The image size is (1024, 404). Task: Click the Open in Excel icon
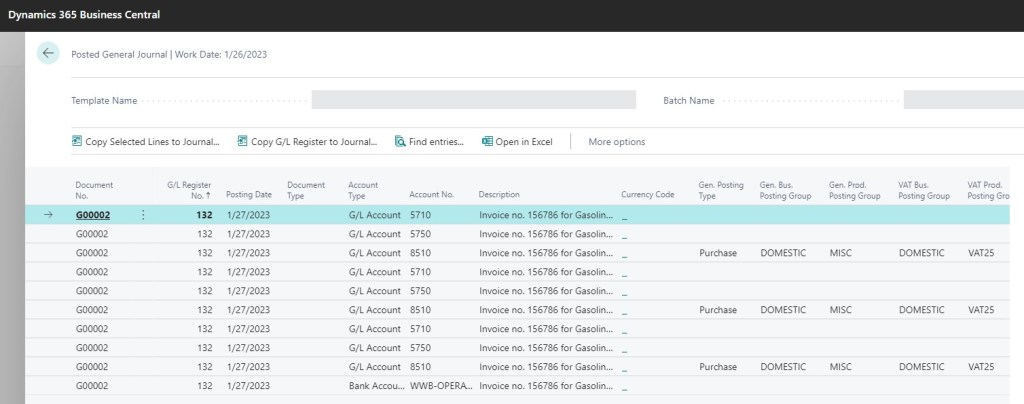(x=487, y=142)
